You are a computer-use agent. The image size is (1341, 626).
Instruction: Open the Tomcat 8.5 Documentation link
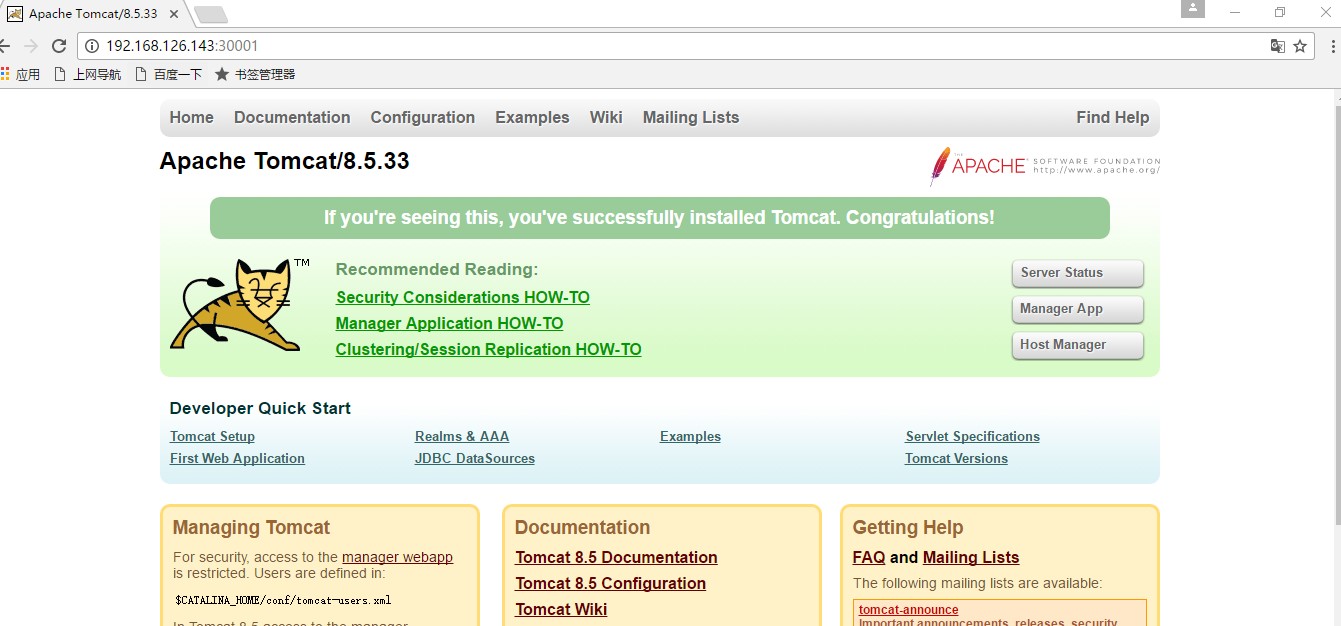tap(616, 557)
